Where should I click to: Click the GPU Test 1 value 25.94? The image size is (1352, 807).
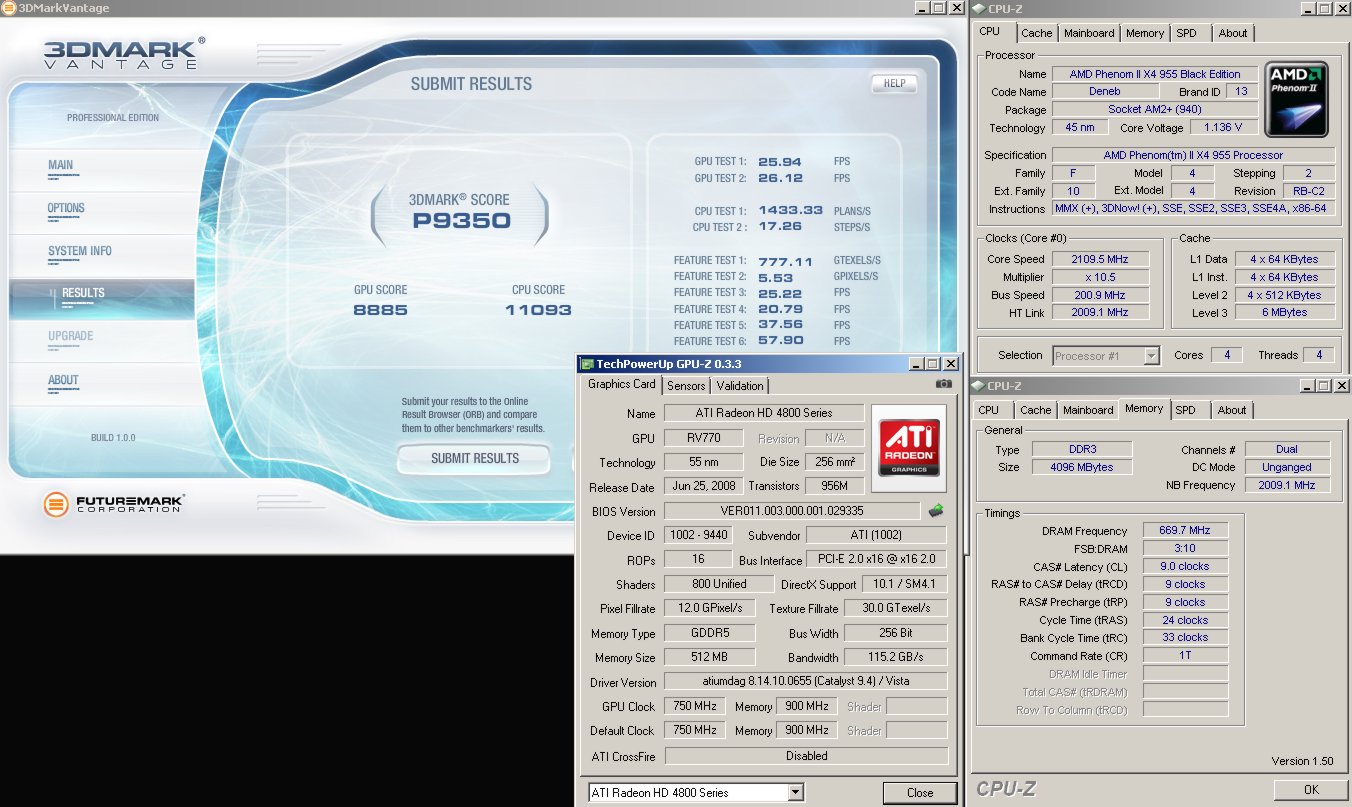click(x=780, y=161)
